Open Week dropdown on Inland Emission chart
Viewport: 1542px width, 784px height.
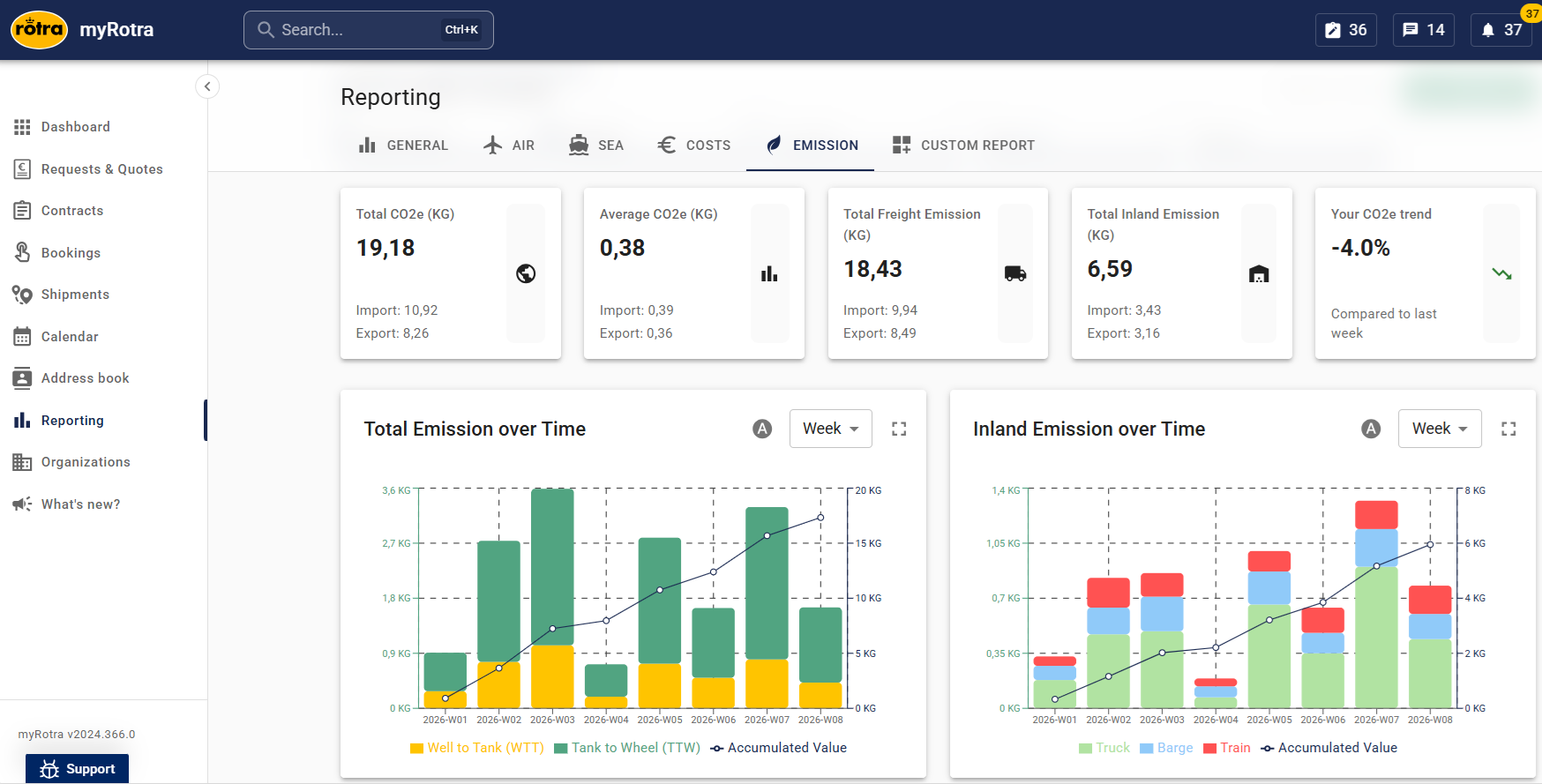(1440, 429)
